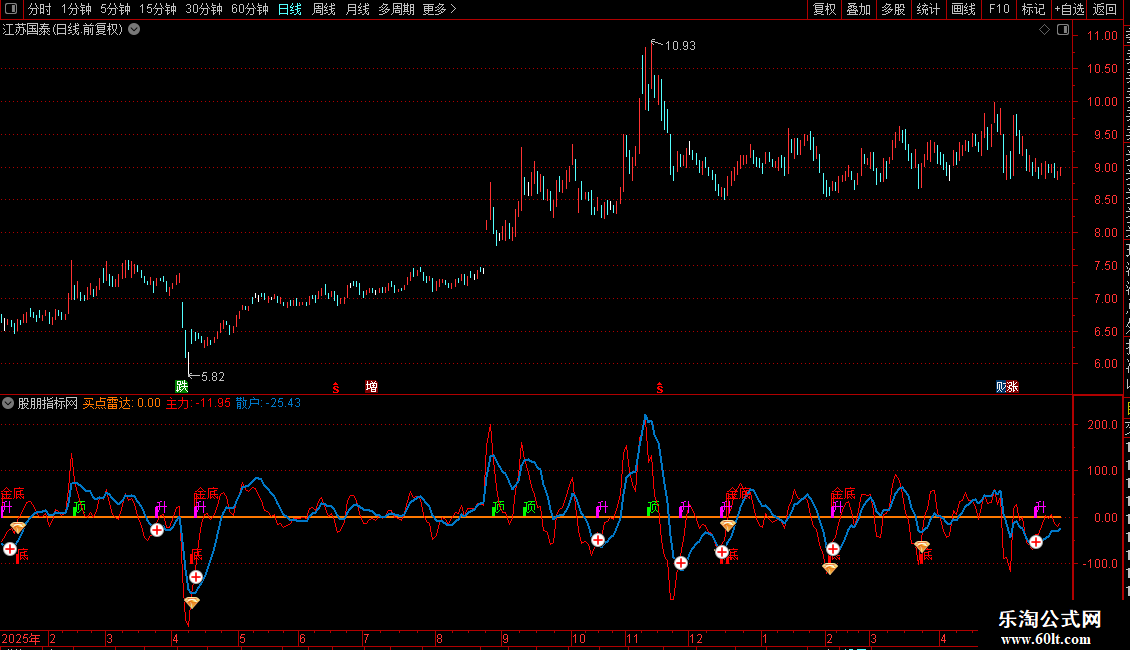This screenshot has height=650, width=1130.
Task: Switch to the 日线 daily chart tab
Action: click(290, 9)
